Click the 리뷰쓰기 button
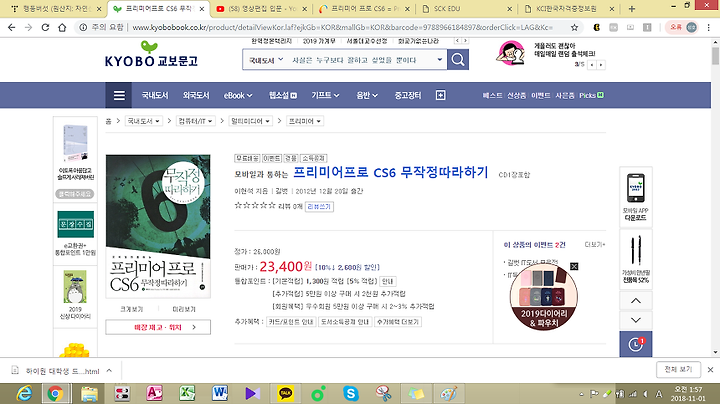The image size is (720, 404). pos(319,207)
